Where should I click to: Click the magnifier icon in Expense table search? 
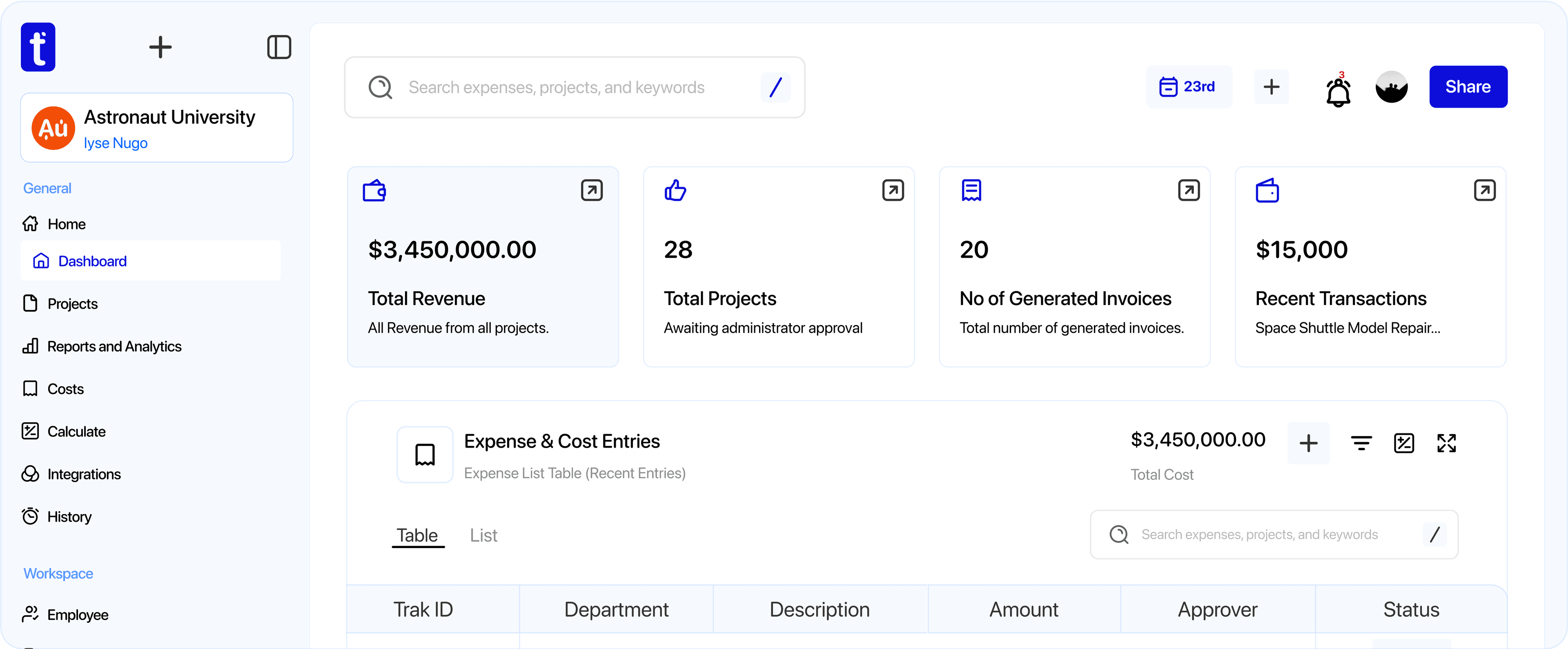[1119, 534]
